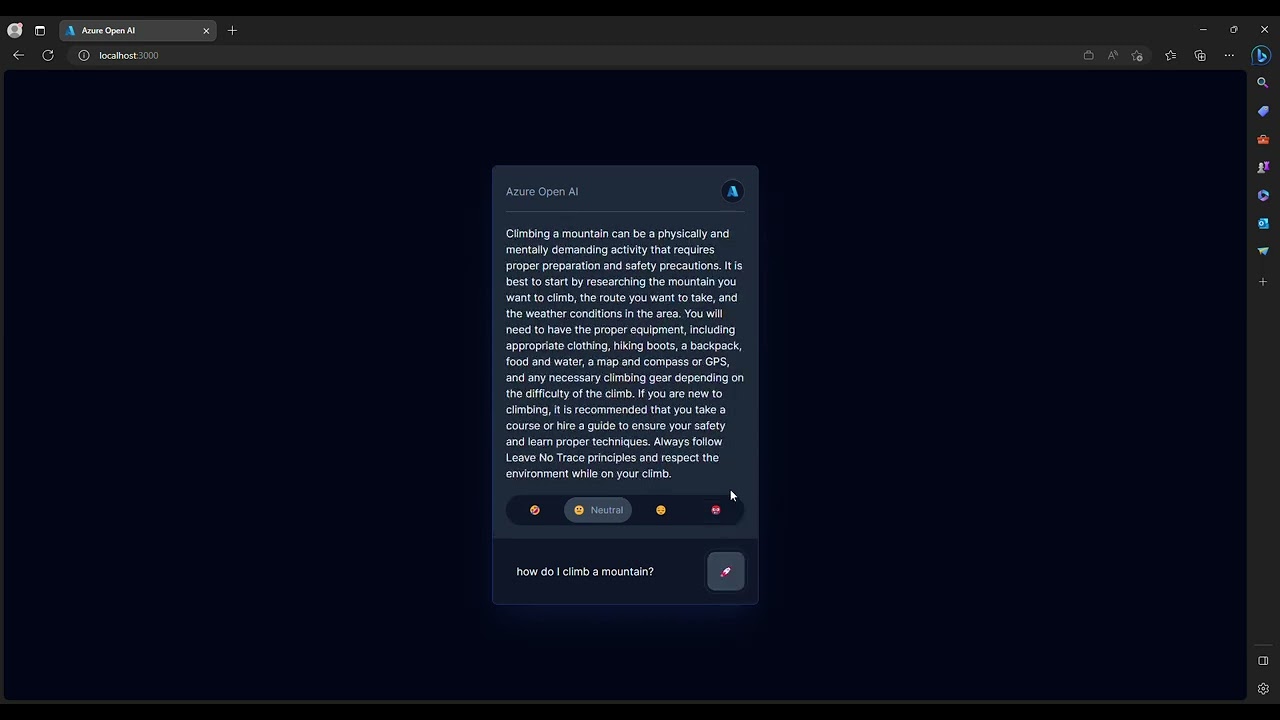Click the rocket send button
This screenshot has width=1280, height=720.
(x=725, y=571)
